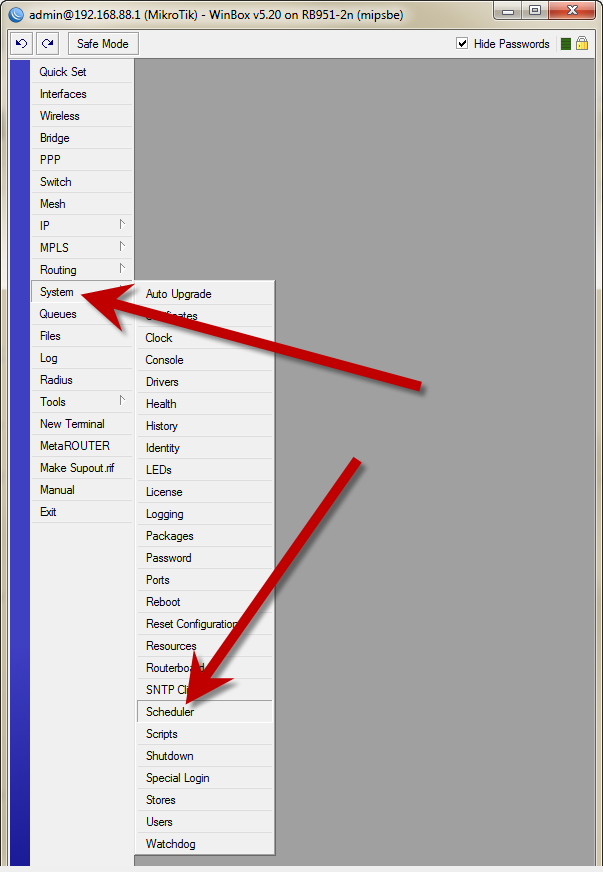Click the Undo arrow icon in toolbar

22,44
